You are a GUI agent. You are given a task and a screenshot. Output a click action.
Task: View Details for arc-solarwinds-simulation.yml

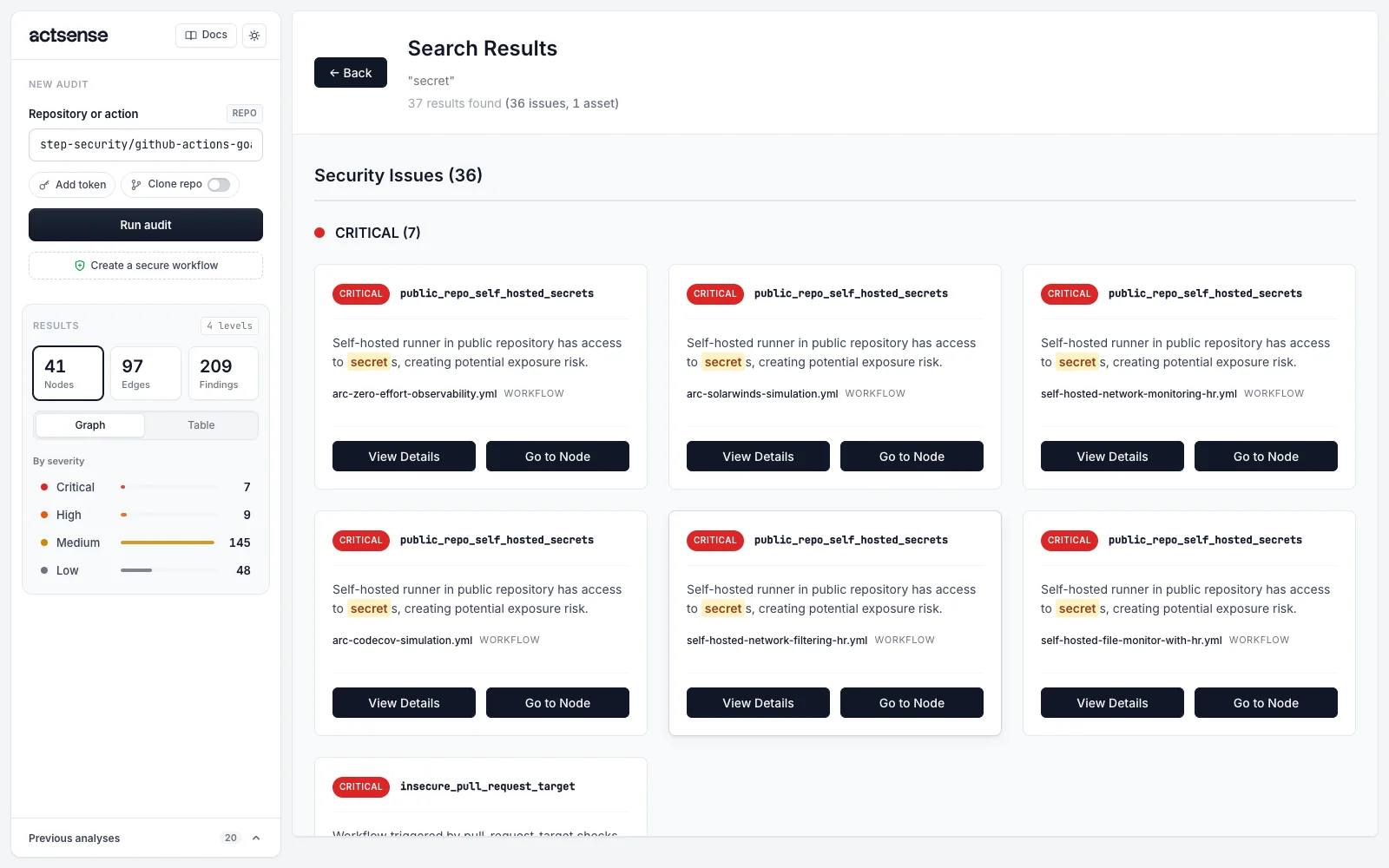(758, 457)
